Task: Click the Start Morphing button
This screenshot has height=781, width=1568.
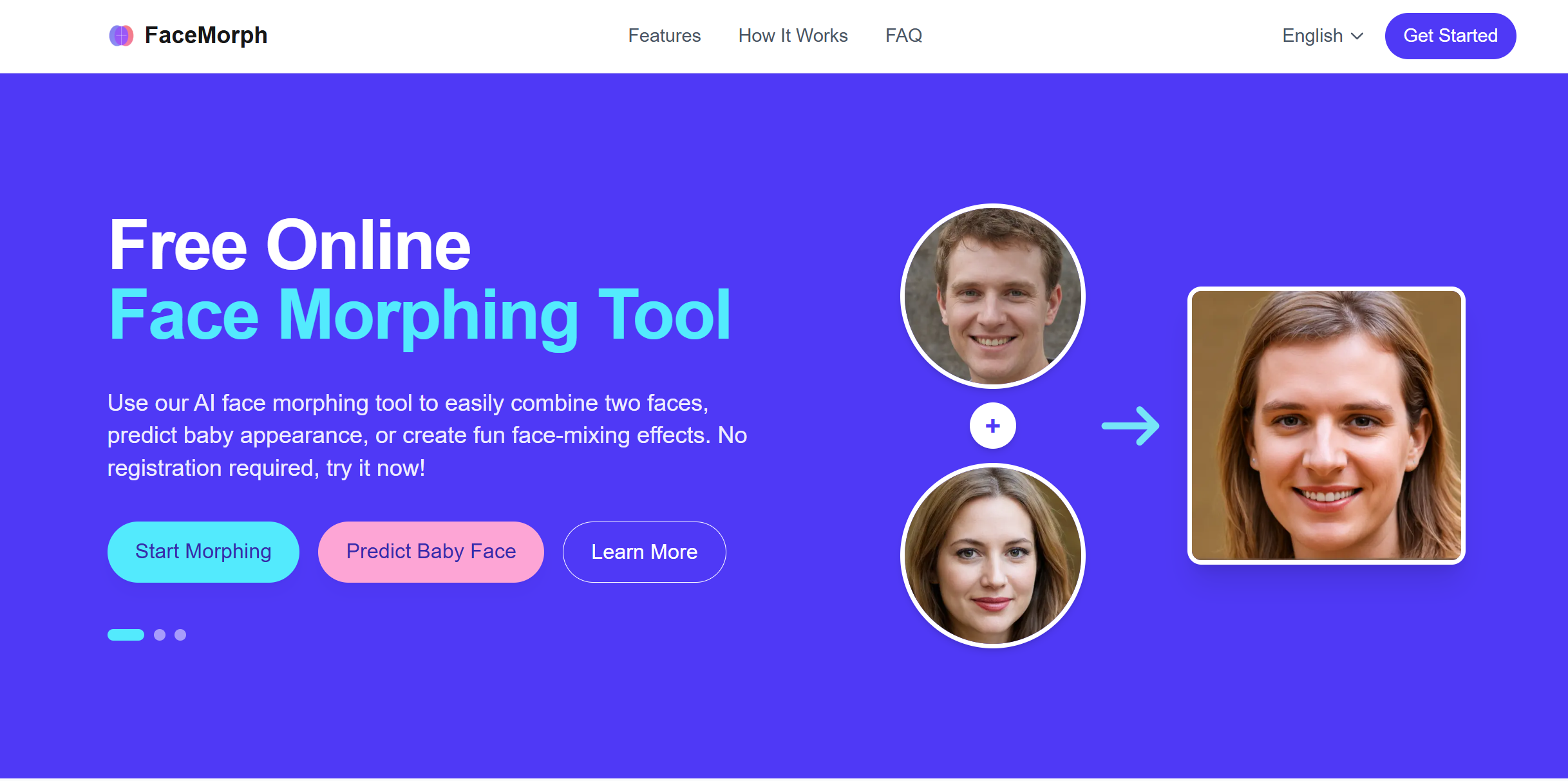Action: 203,552
